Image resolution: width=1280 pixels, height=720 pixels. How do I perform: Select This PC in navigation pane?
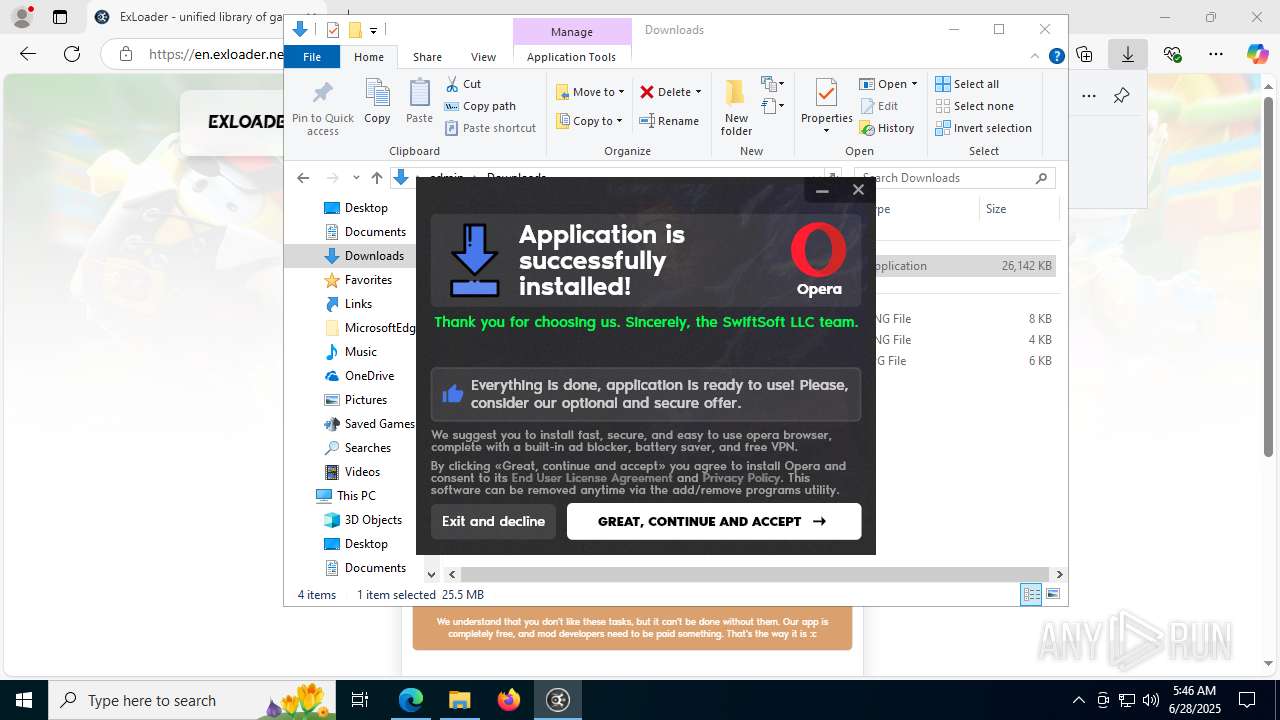click(x=346, y=496)
